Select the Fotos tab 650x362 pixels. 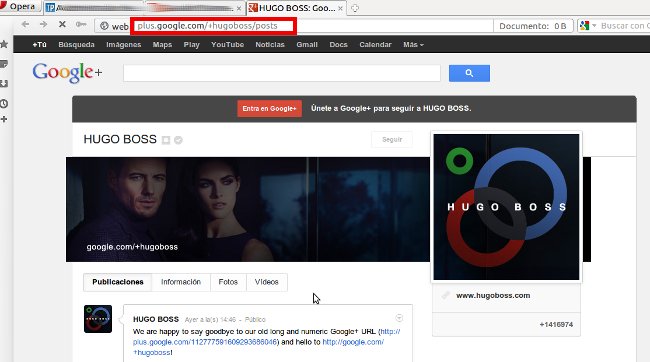click(x=228, y=282)
